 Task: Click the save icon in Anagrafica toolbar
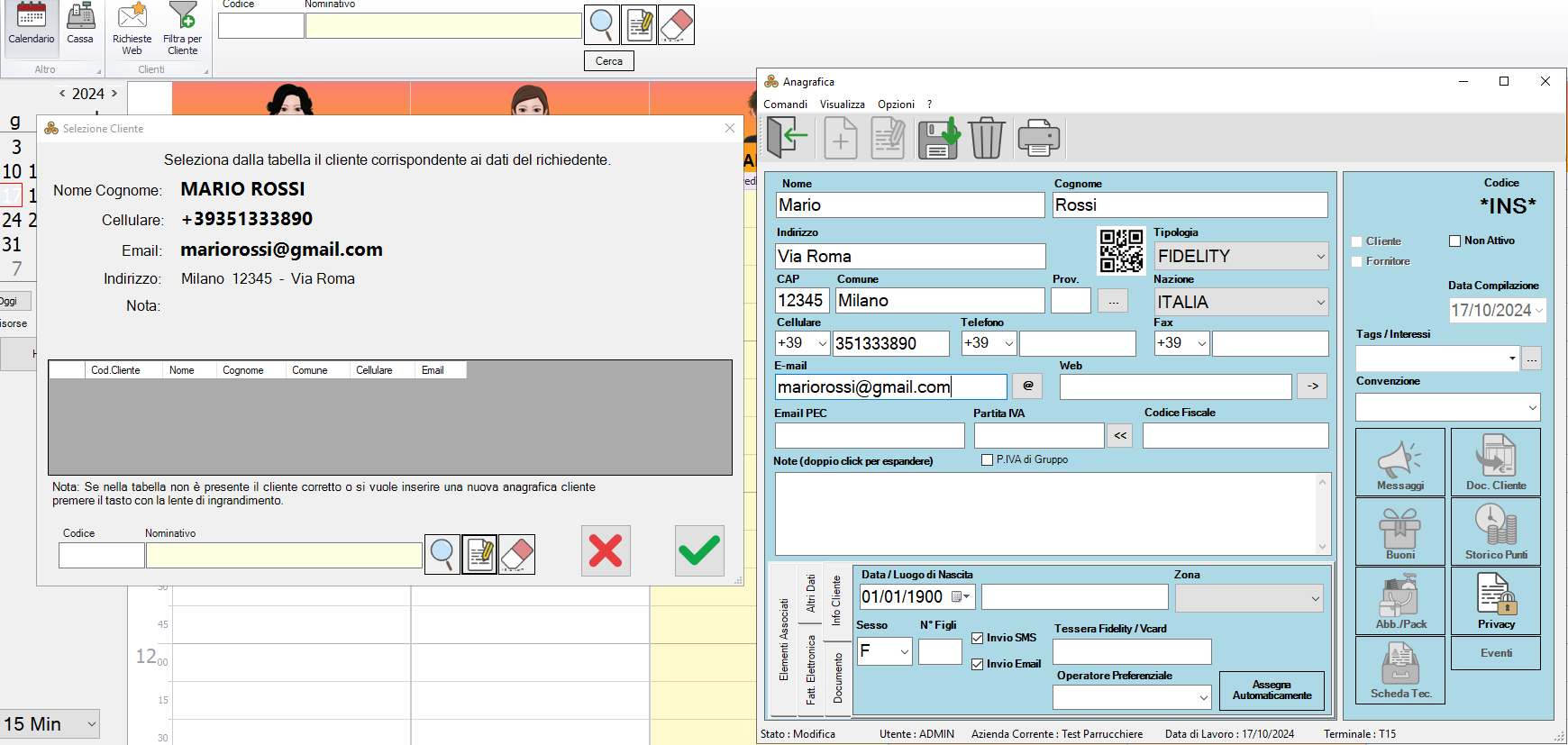tap(938, 139)
